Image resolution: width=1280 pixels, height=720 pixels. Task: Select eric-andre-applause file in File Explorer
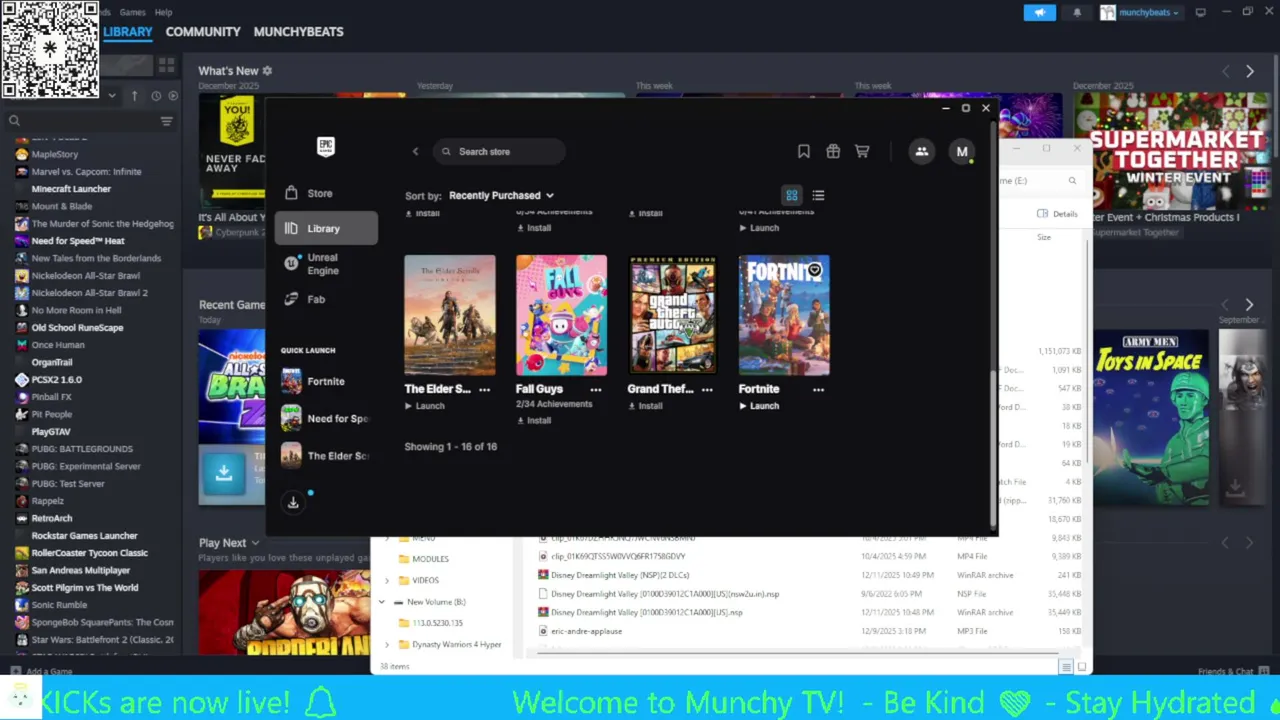(x=586, y=631)
